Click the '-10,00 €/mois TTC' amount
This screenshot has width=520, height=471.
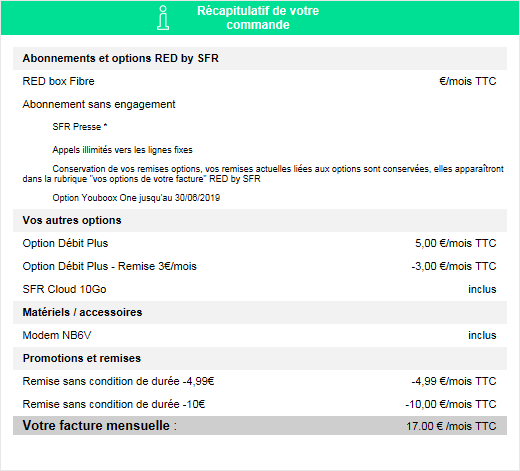(x=451, y=404)
